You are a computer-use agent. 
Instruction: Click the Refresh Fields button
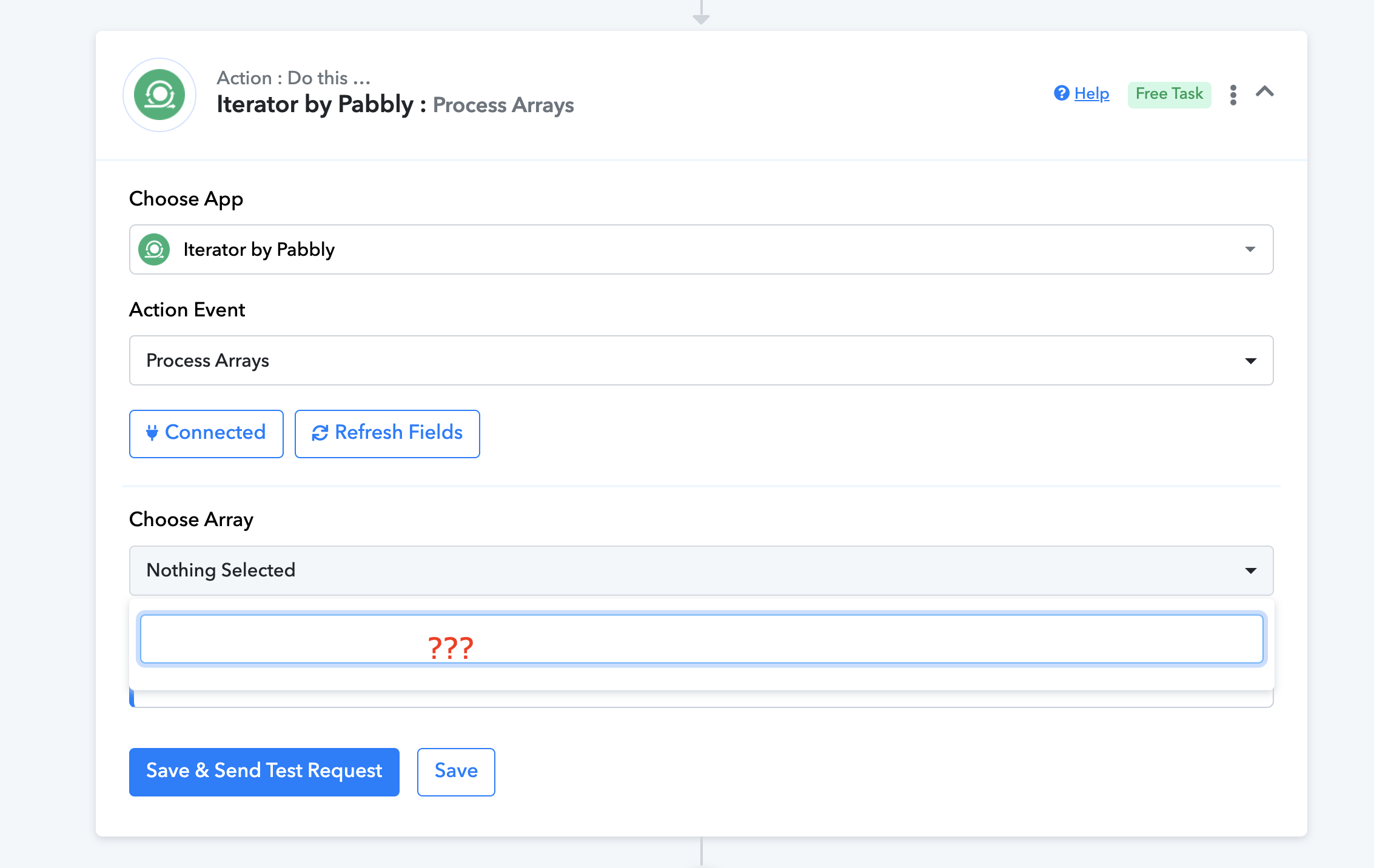click(x=387, y=433)
